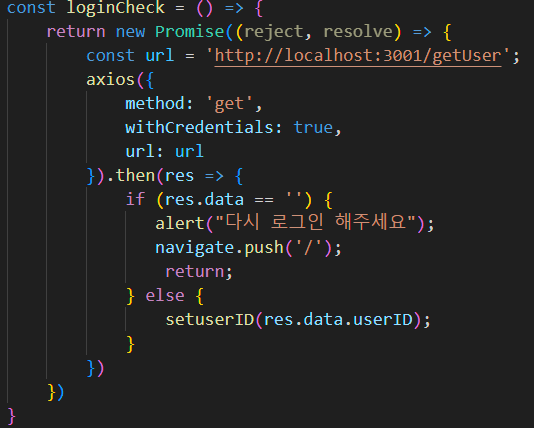Click the setuserID function call
534x428 pixels.
coord(209,320)
